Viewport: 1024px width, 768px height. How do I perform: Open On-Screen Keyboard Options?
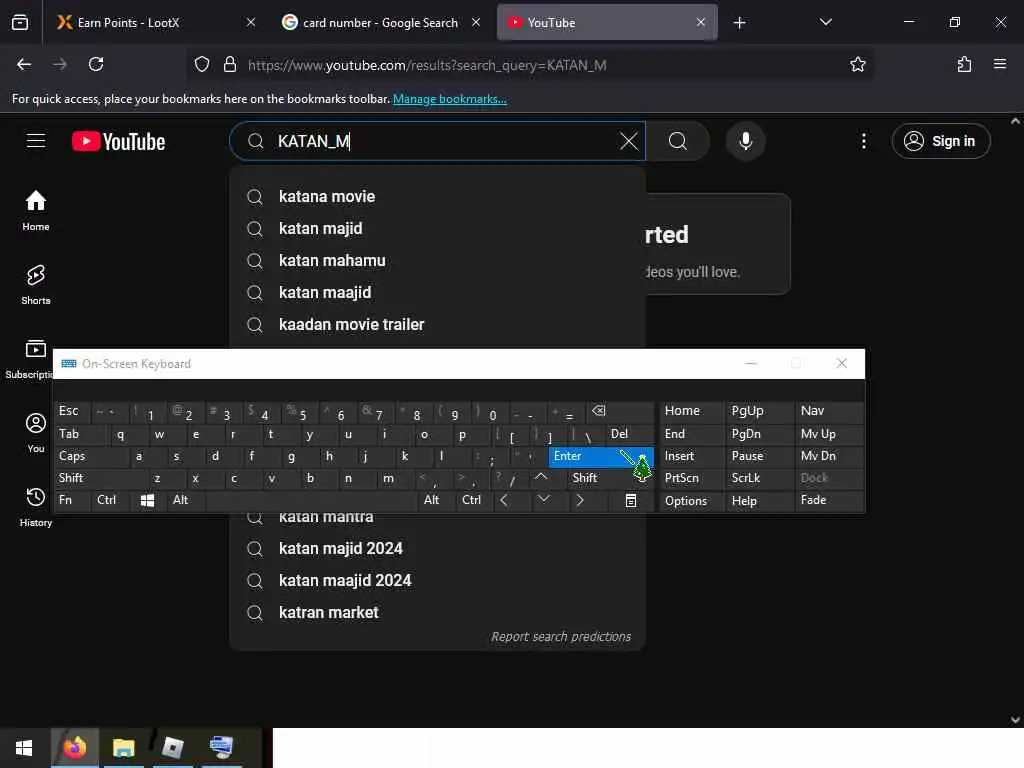point(691,500)
